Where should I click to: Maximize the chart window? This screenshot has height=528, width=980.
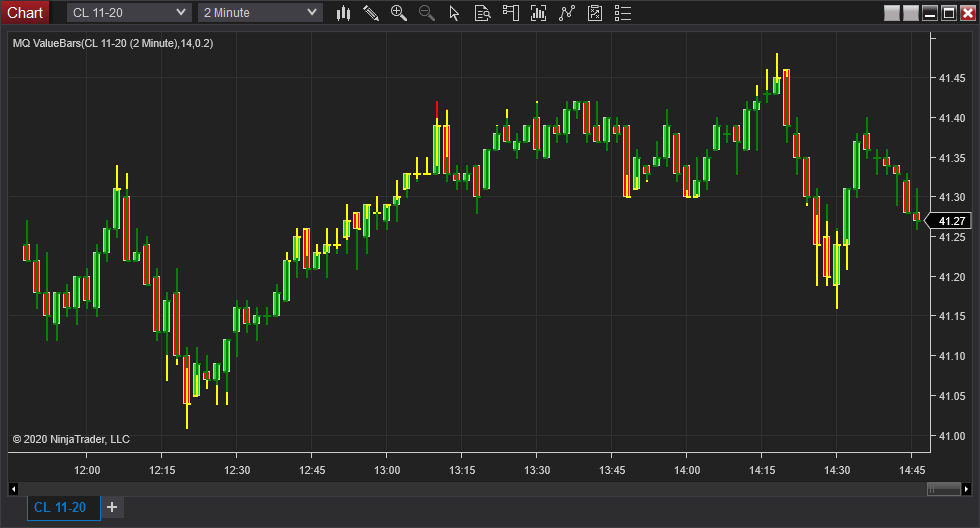[949, 12]
